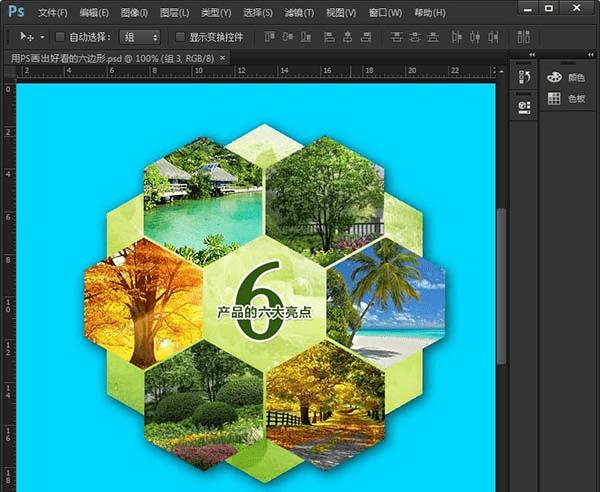Click the Auto-Align Layers icon

(x=523, y=37)
